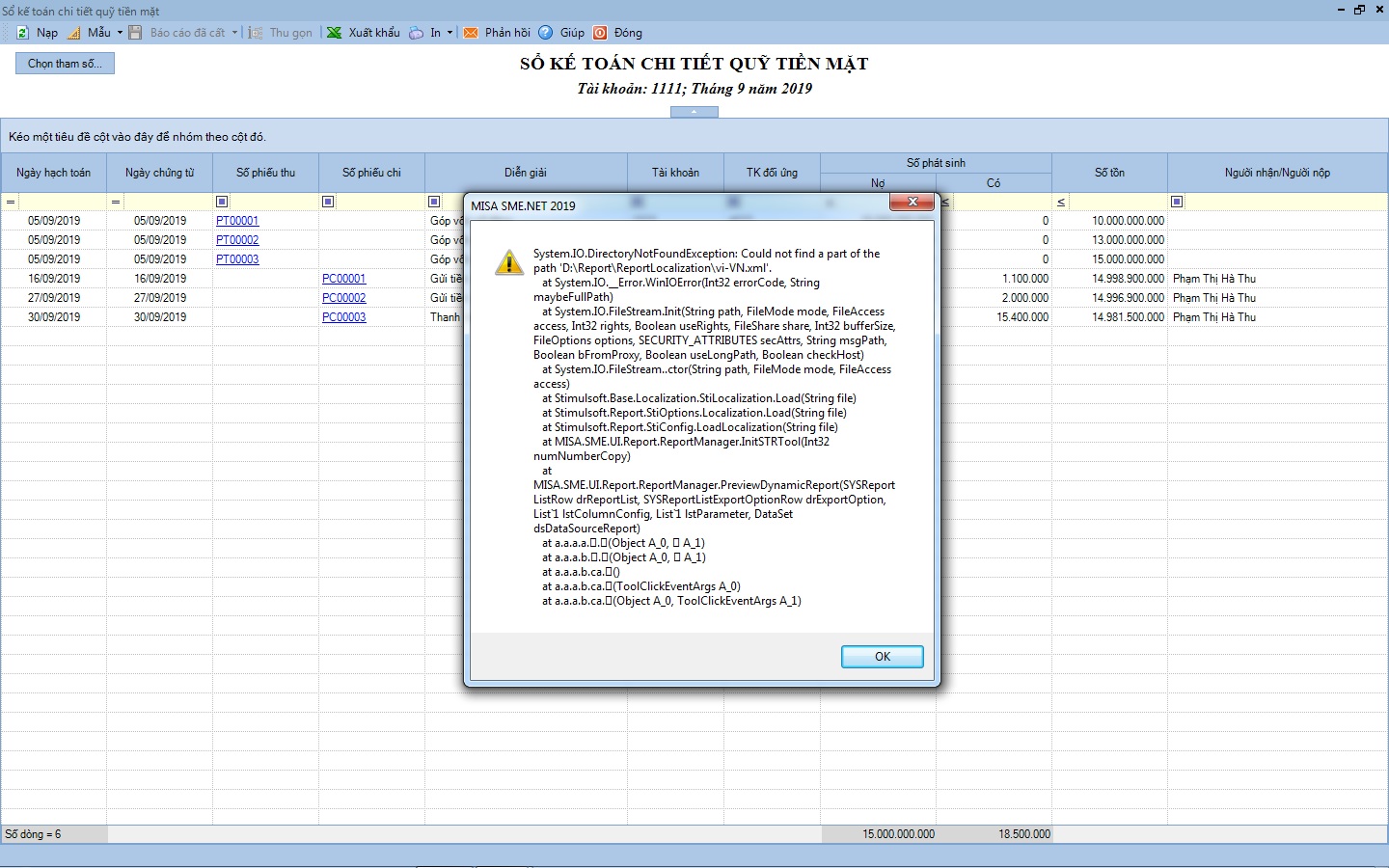Click the Mẫu template ruler icon
Image resolution: width=1389 pixels, height=868 pixels.
click(74, 33)
